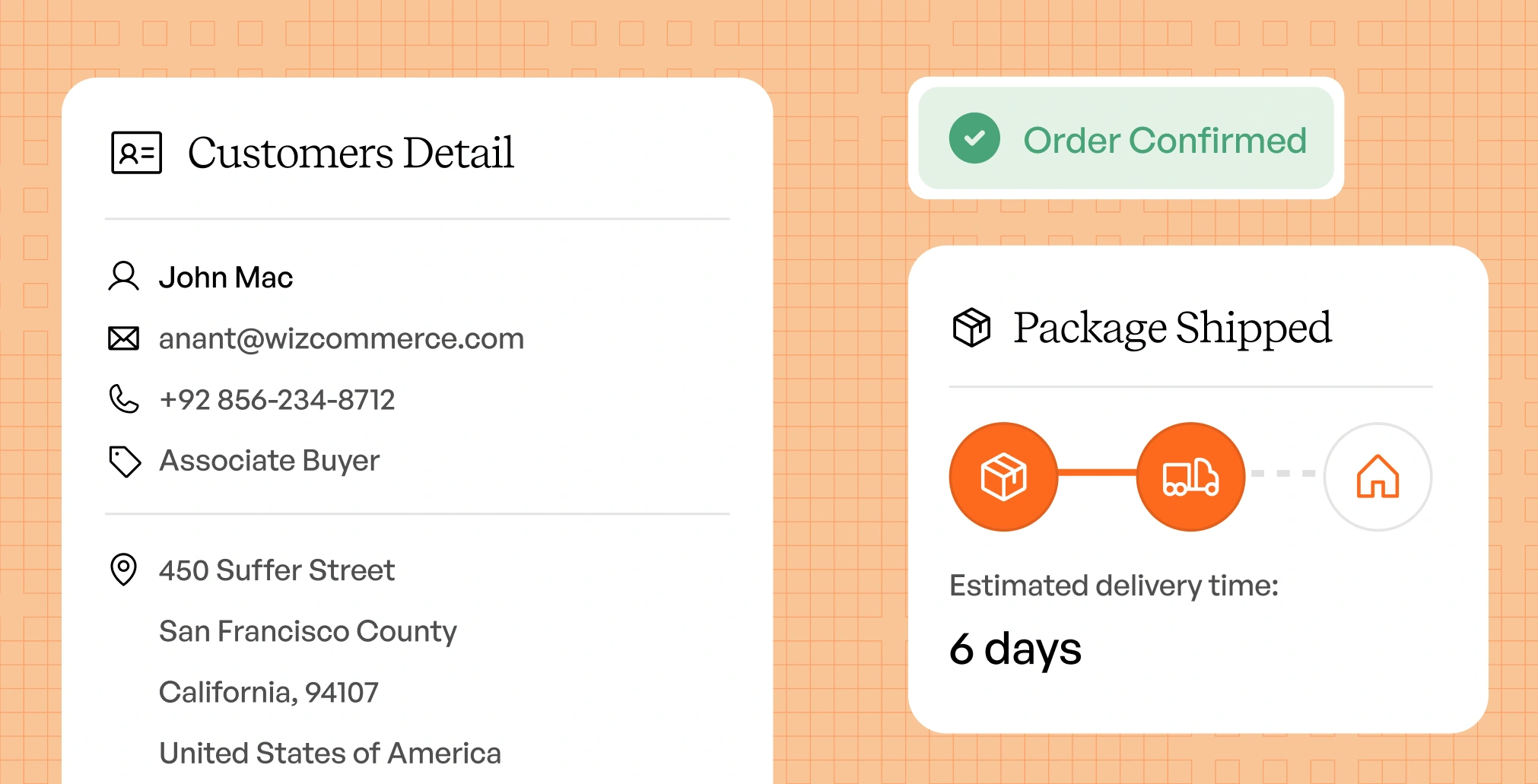Click the person icon beside John Mac

[123, 277]
